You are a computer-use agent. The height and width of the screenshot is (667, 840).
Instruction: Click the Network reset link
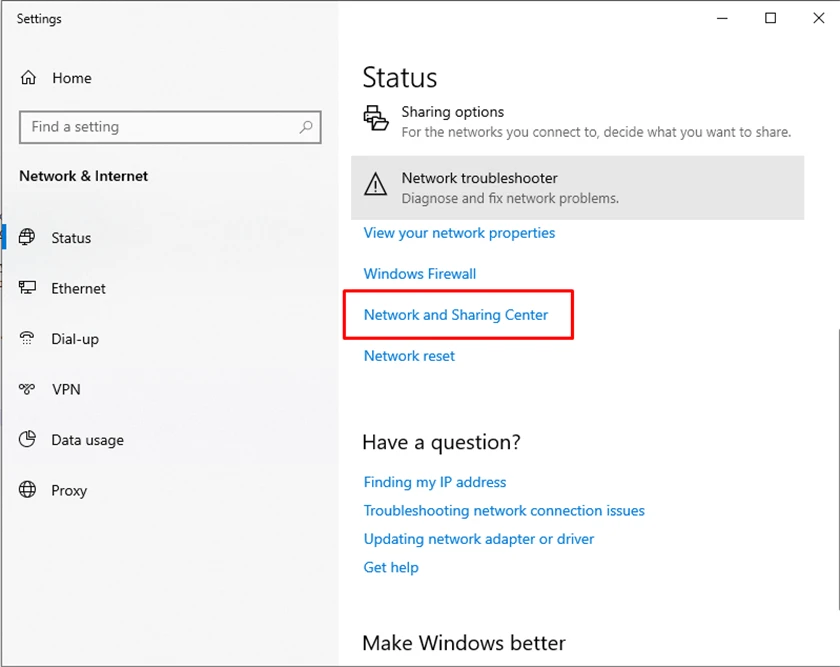(409, 356)
